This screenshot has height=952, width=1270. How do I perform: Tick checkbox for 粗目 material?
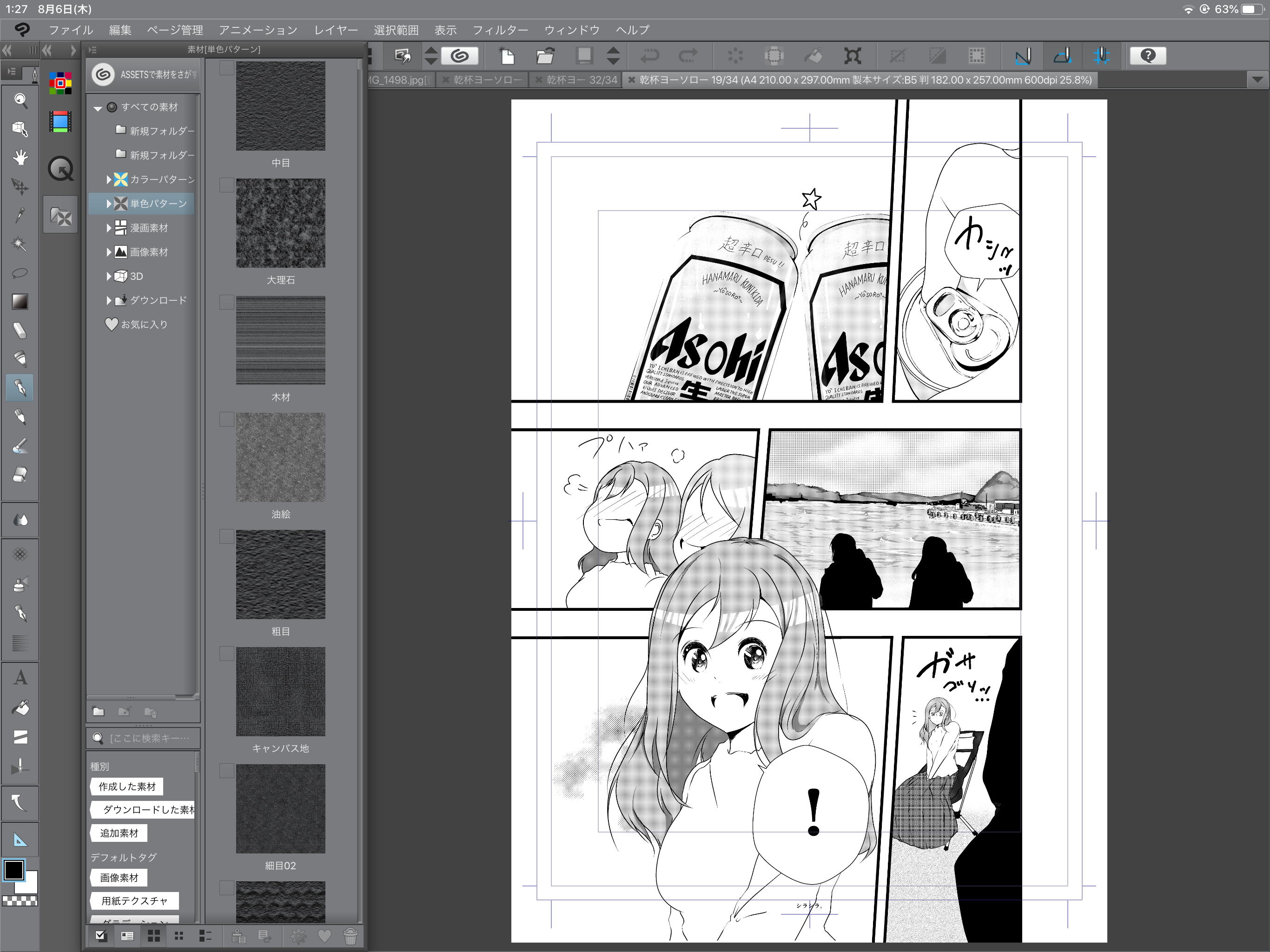coord(226,536)
